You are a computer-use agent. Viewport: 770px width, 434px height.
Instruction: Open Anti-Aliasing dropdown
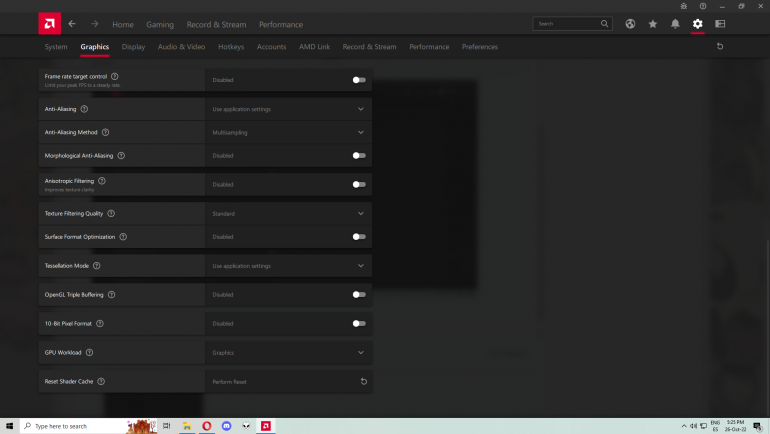tap(288, 109)
